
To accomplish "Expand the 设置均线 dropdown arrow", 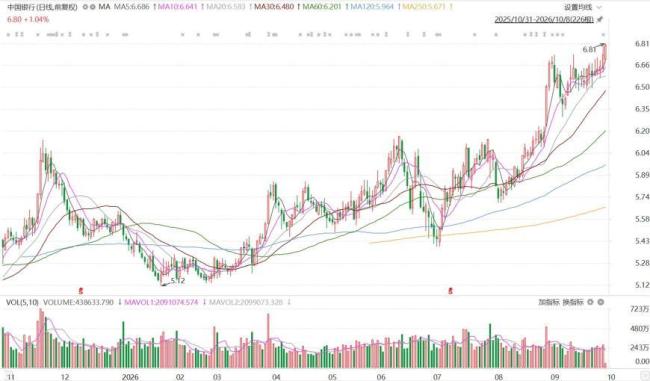I will click(599, 7).
